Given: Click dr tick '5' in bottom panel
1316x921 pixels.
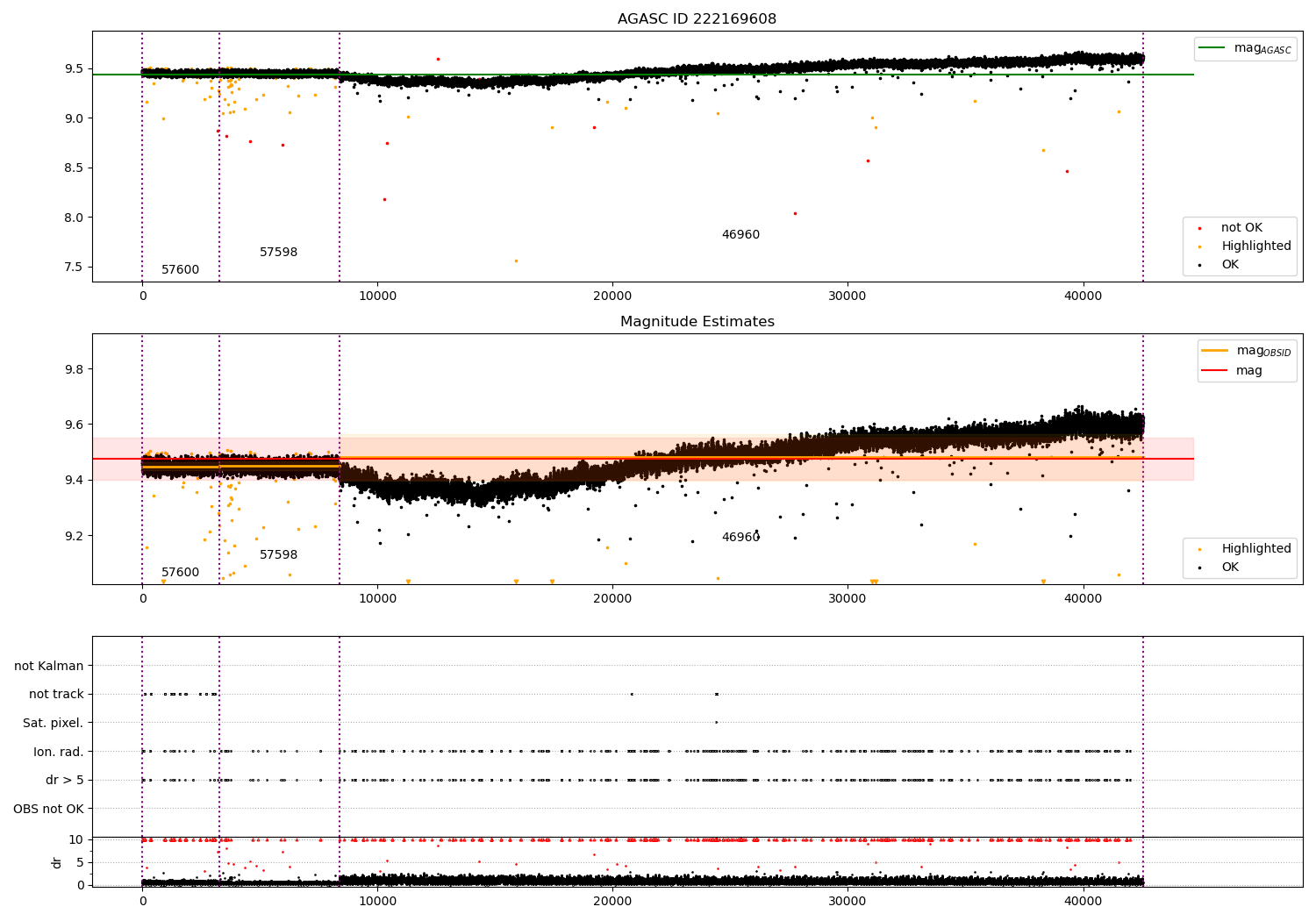Looking at the screenshot, I should (80, 862).
